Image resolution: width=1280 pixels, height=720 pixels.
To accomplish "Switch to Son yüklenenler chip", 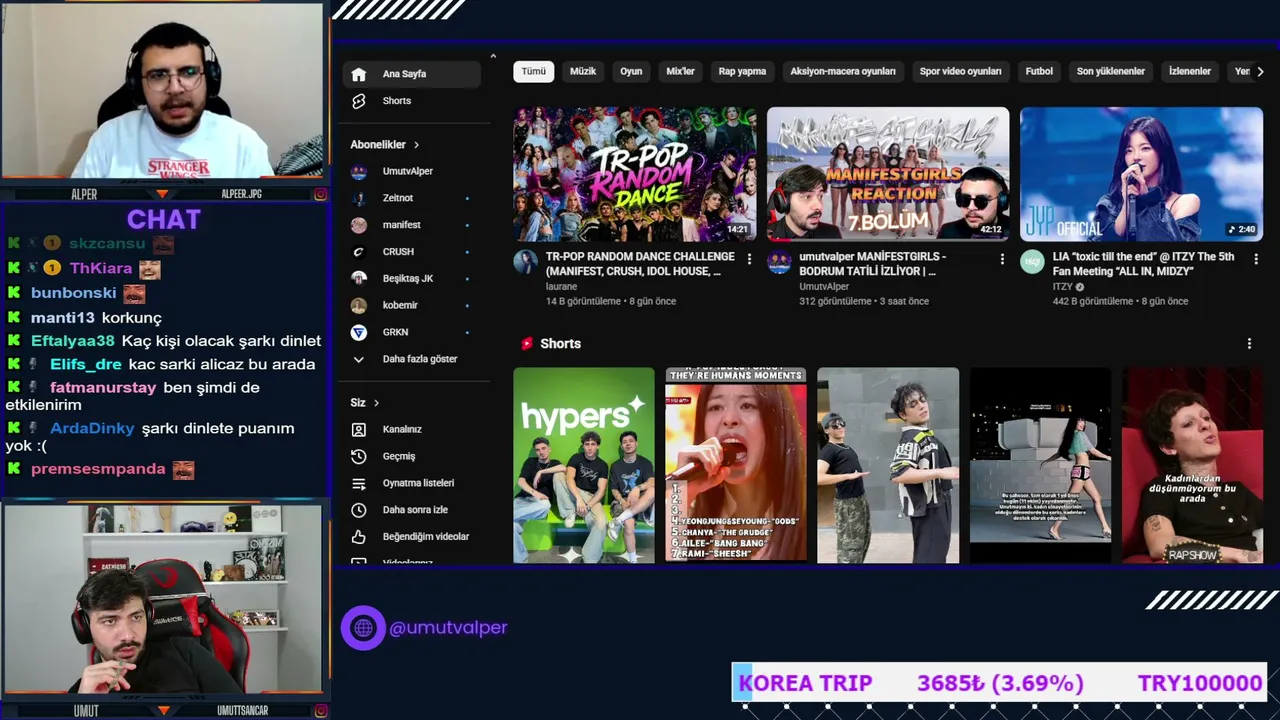I will (x=1111, y=72).
